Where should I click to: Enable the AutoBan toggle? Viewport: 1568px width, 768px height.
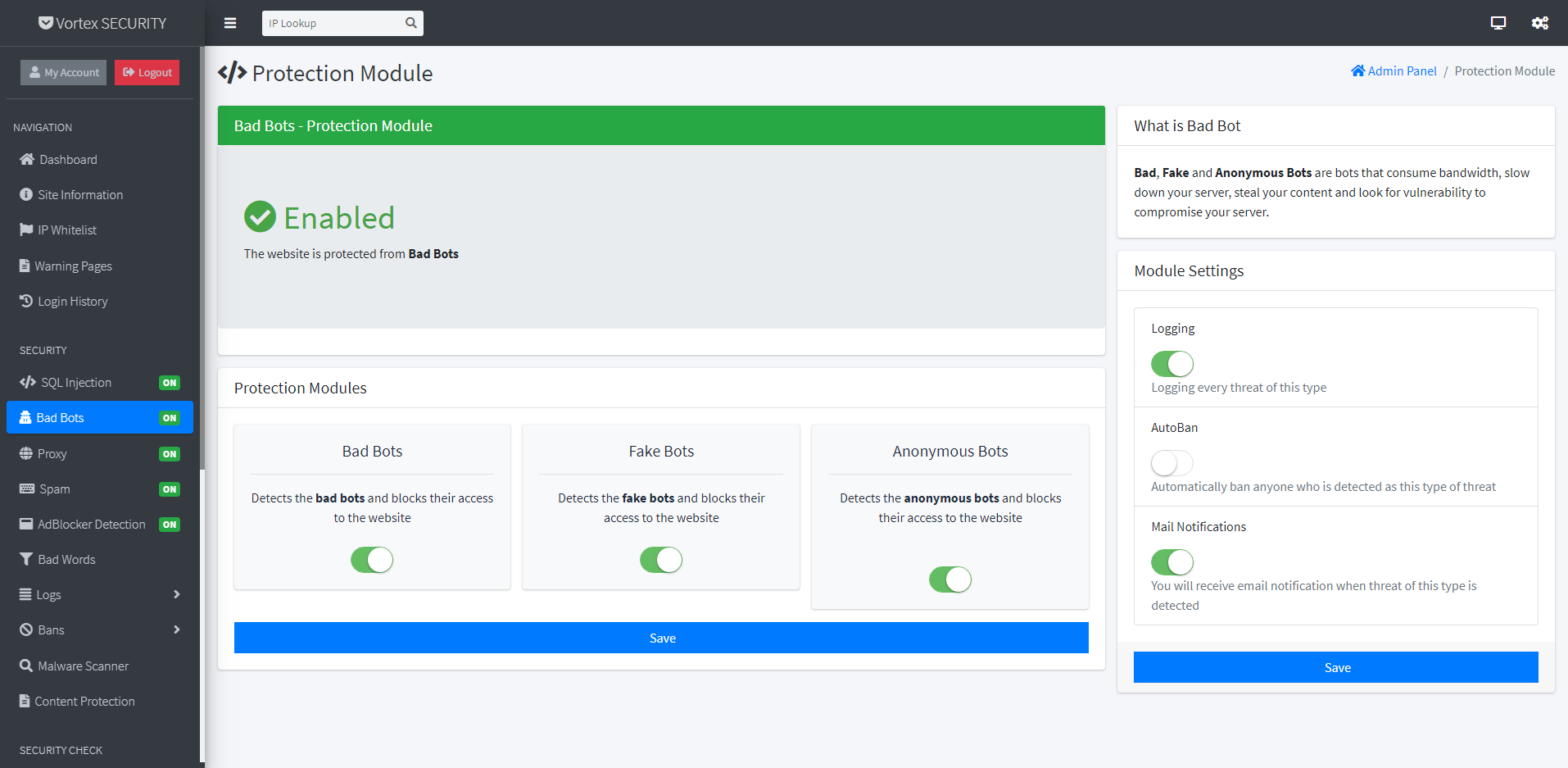[x=1171, y=463]
